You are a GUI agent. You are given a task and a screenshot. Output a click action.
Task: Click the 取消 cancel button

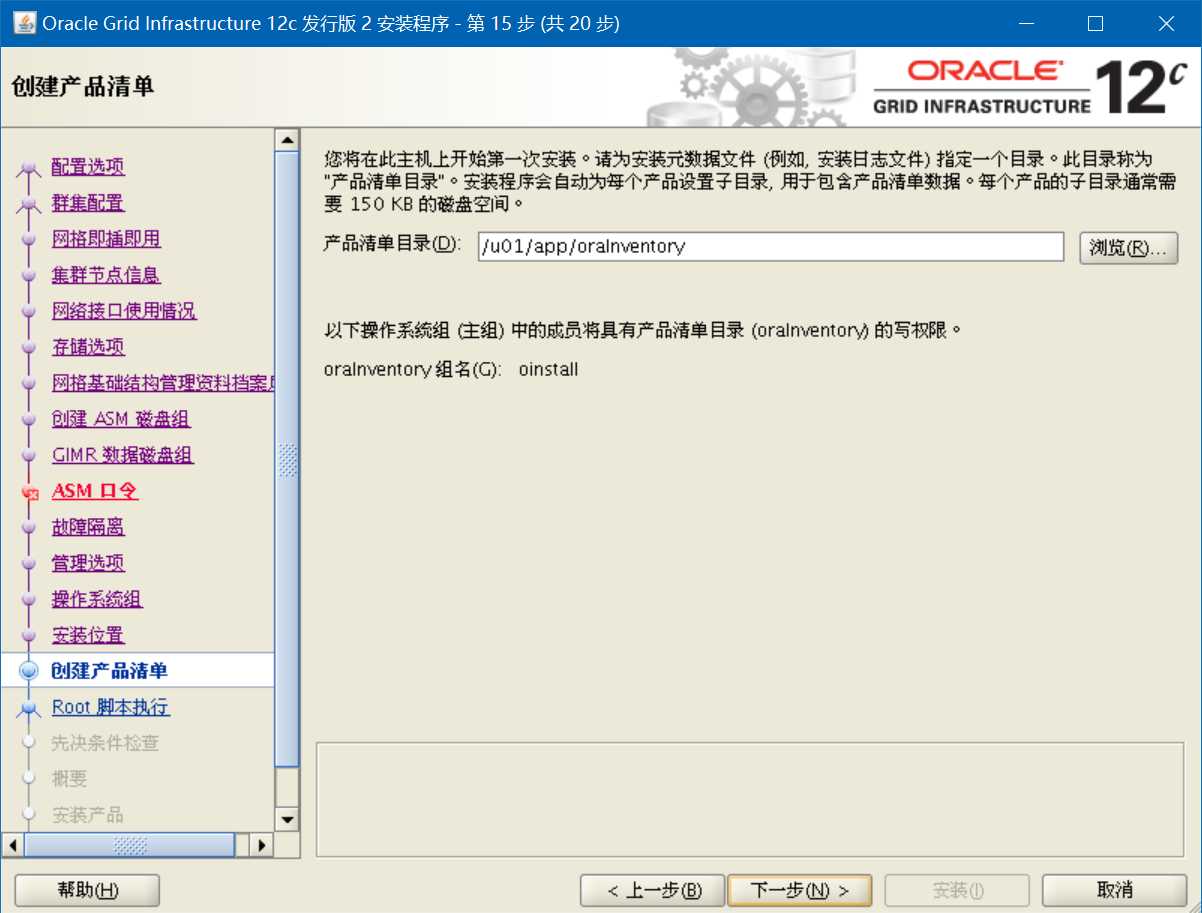[1114, 890]
